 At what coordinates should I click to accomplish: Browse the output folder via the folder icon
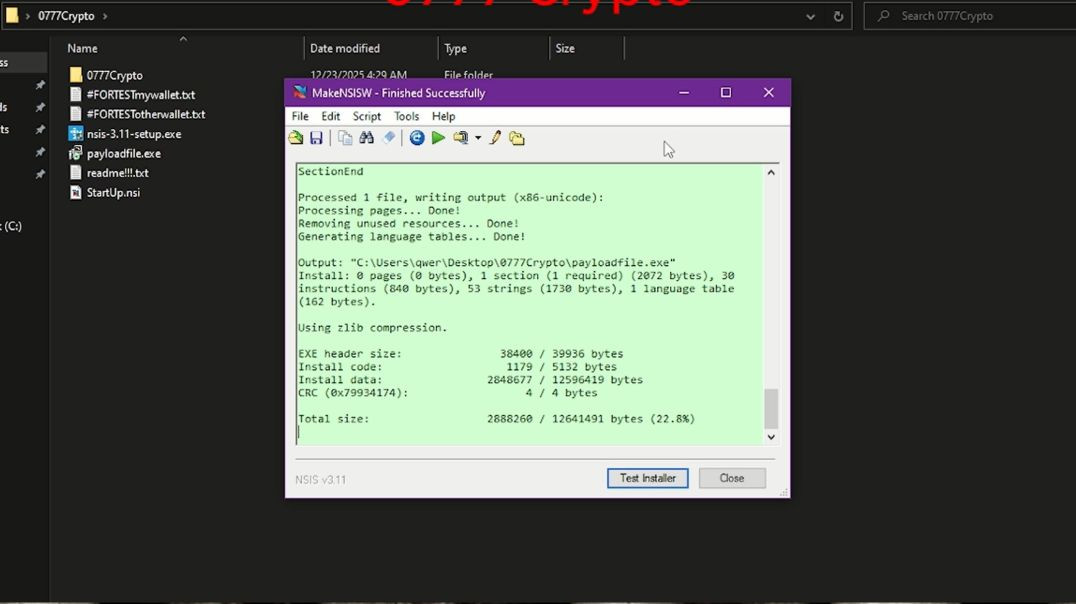(517, 138)
